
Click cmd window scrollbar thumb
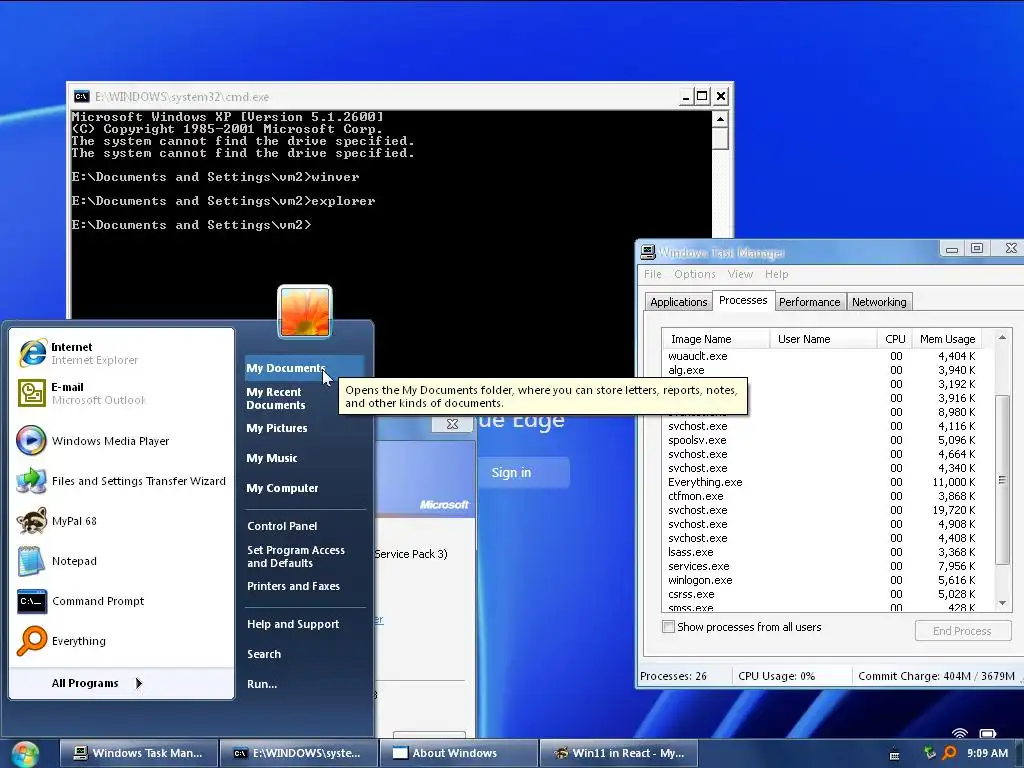coord(720,138)
